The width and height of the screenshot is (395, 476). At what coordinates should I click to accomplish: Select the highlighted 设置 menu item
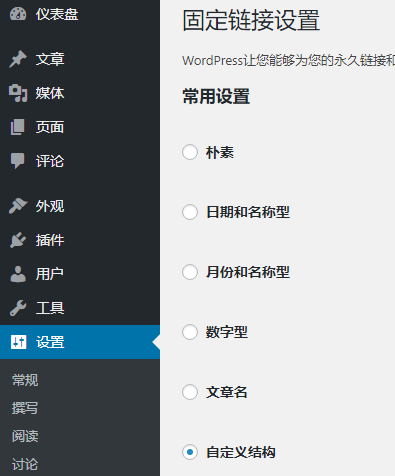80,342
